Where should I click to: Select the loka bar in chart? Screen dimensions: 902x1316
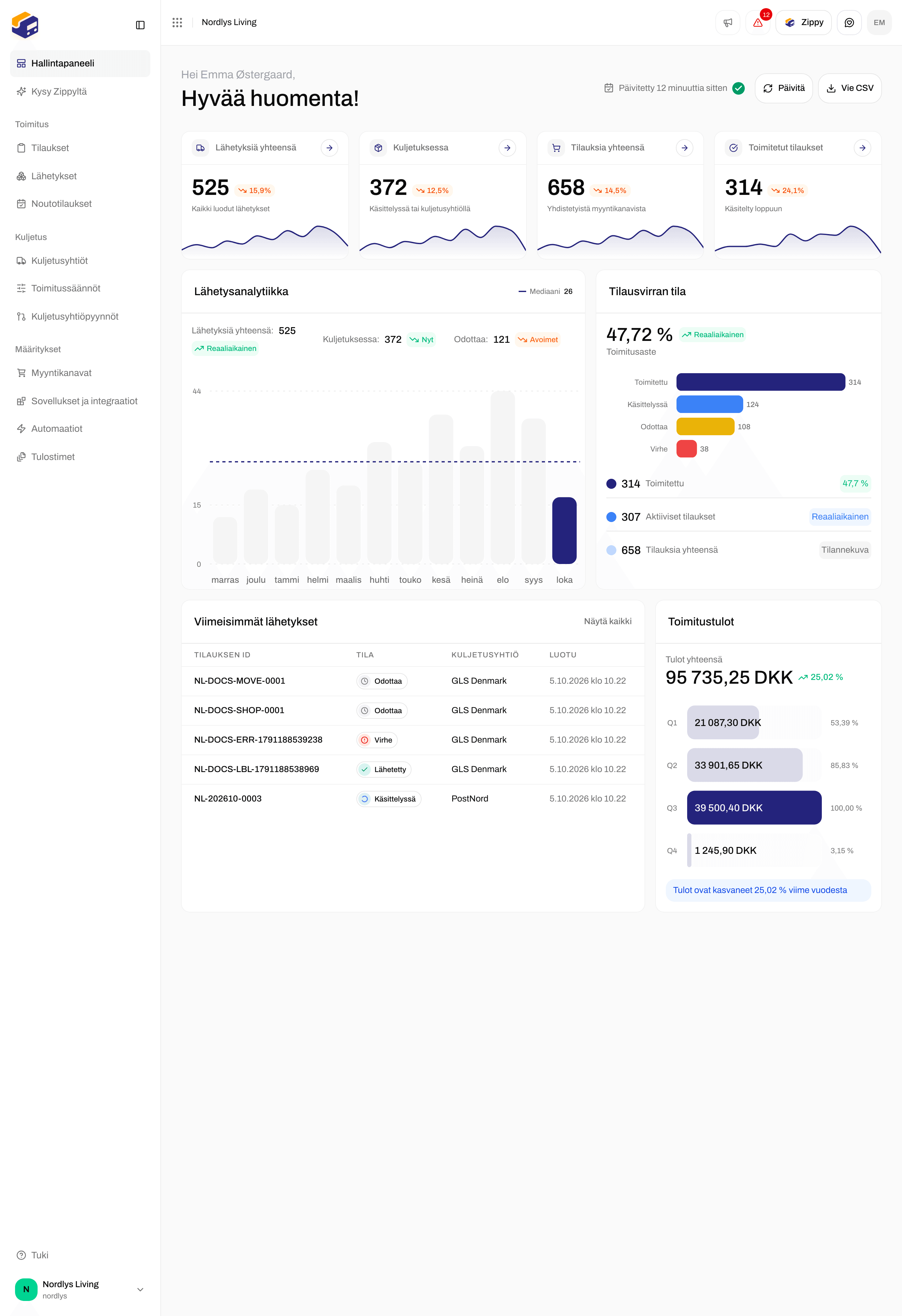564,530
